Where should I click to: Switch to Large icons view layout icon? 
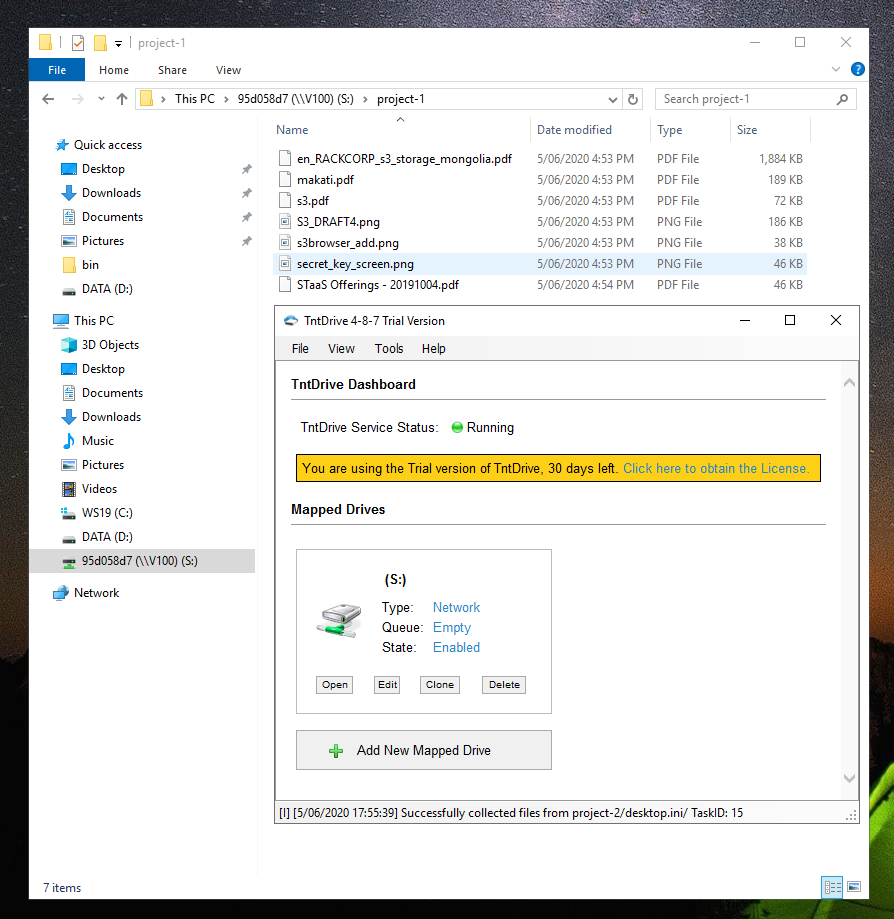[x=854, y=887]
